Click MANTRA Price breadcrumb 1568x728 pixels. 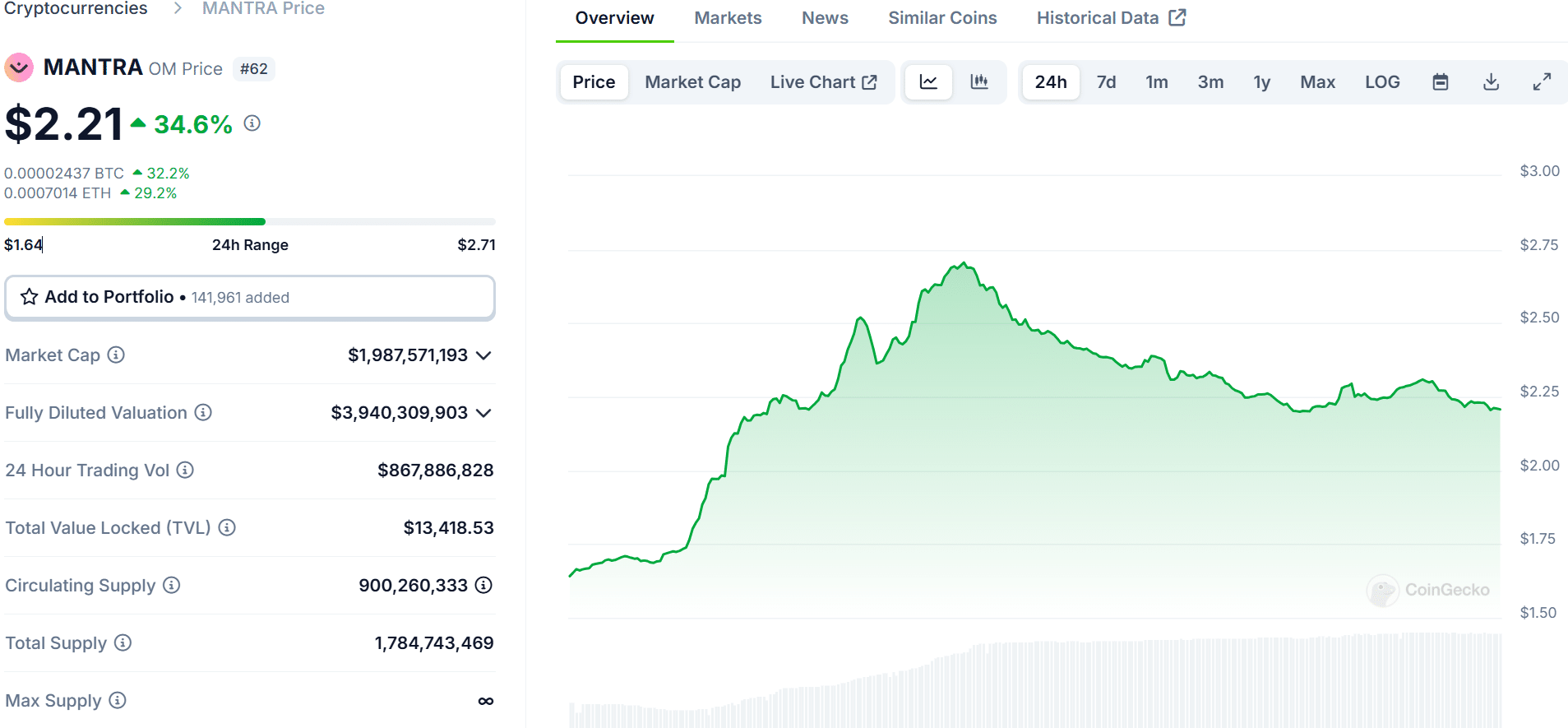pos(263,8)
